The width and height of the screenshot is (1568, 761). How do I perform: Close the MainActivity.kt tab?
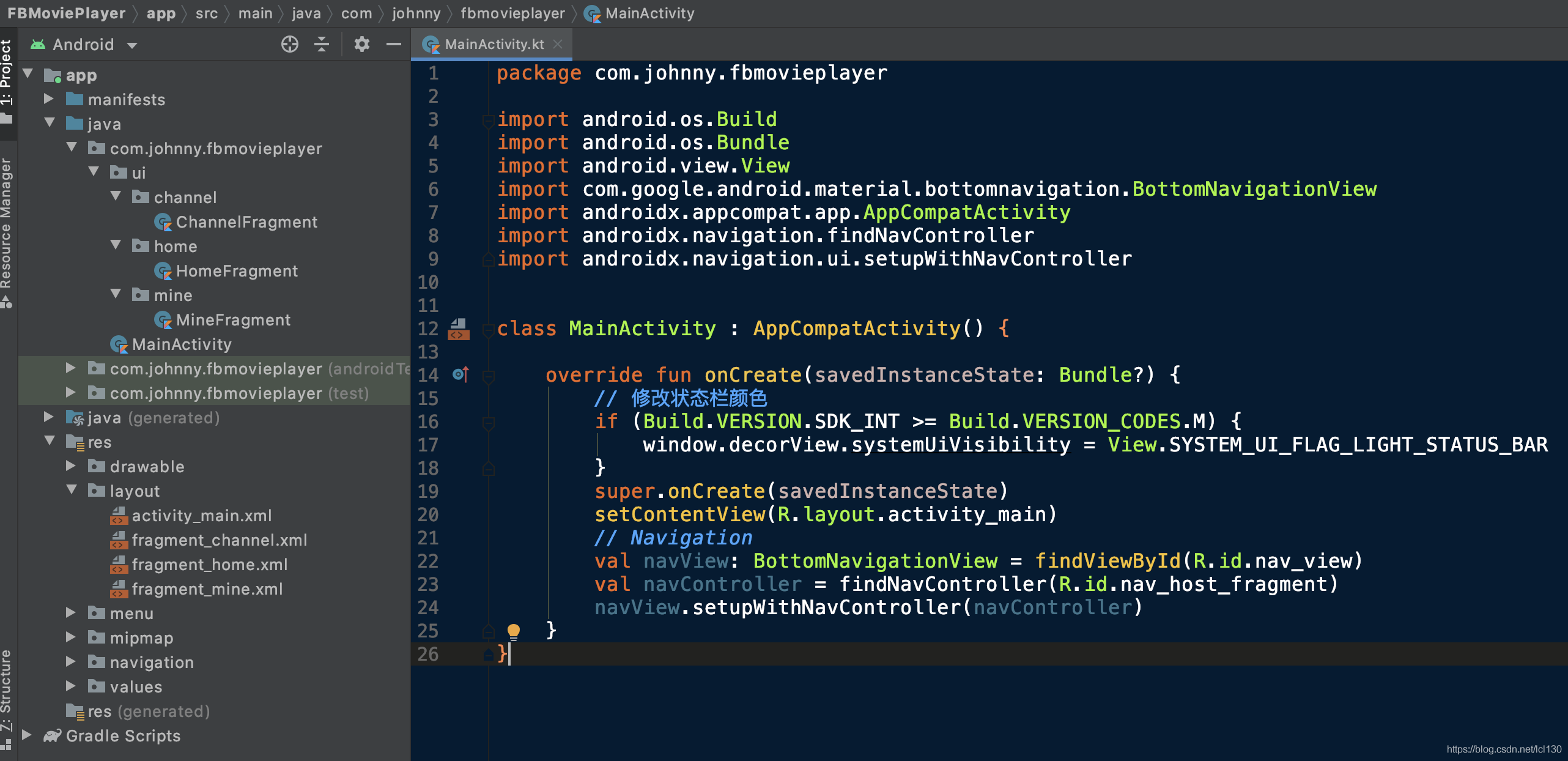click(558, 44)
